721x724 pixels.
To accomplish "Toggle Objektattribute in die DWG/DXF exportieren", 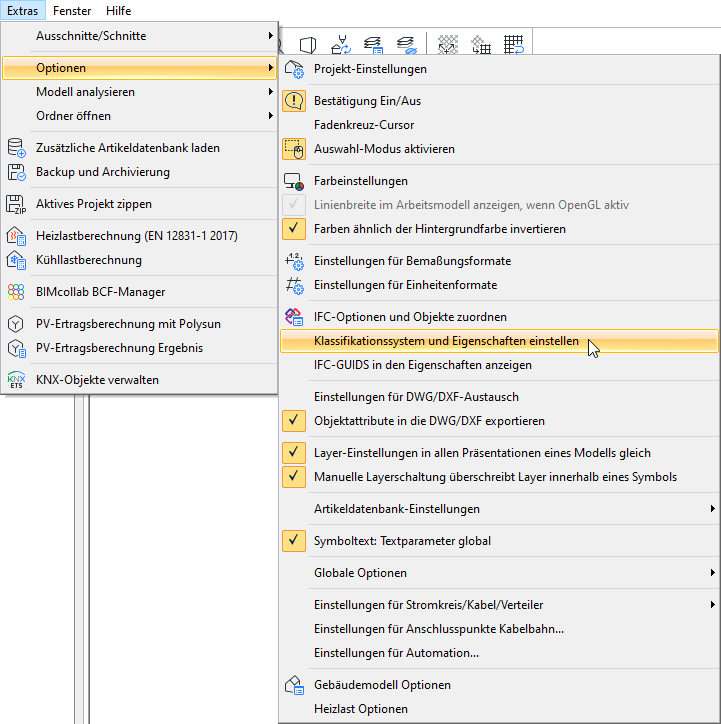I will point(499,421).
